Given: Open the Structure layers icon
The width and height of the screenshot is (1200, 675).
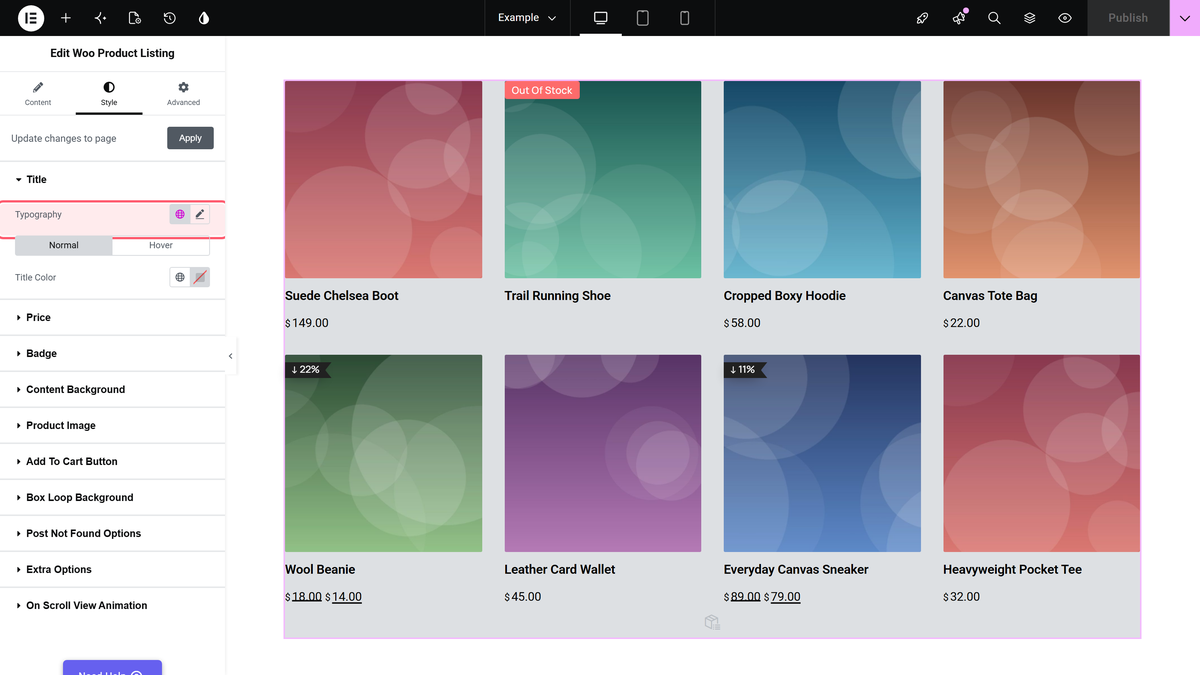Looking at the screenshot, I should click(1030, 18).
